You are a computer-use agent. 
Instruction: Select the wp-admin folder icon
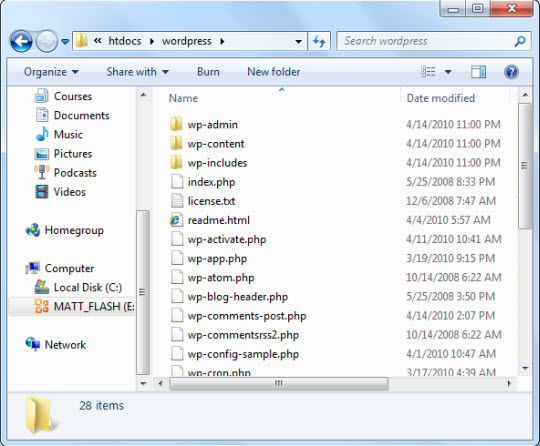click(x=176, y=124)
